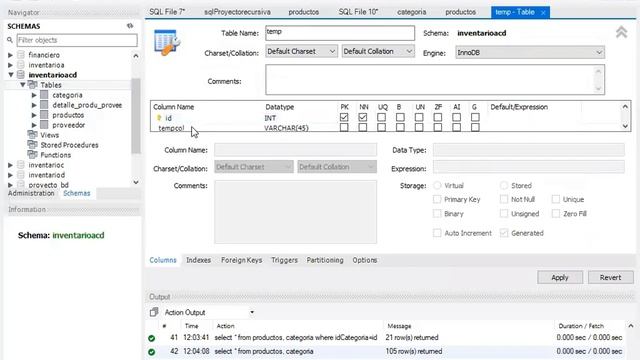Toggle NN checkbox for id column
The height and width of the screenshot is (360, 640).
click(362, 118)
